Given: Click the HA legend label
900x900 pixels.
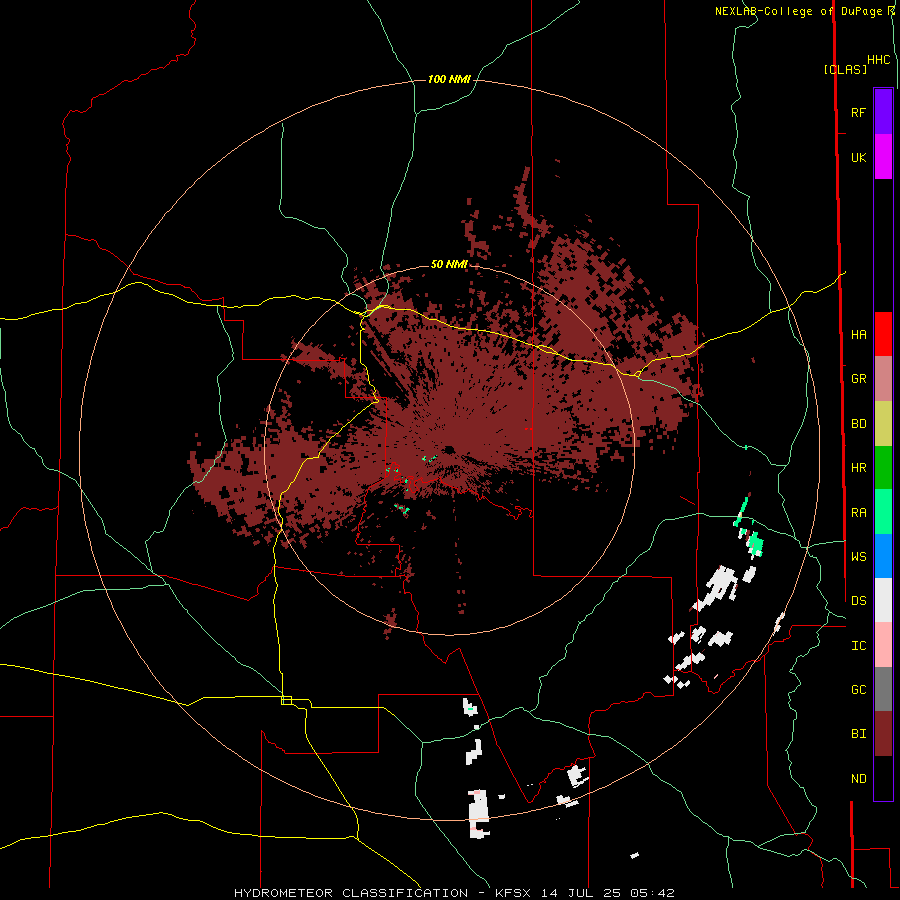Looking at the screenshot, I should [x=858, y=335].
